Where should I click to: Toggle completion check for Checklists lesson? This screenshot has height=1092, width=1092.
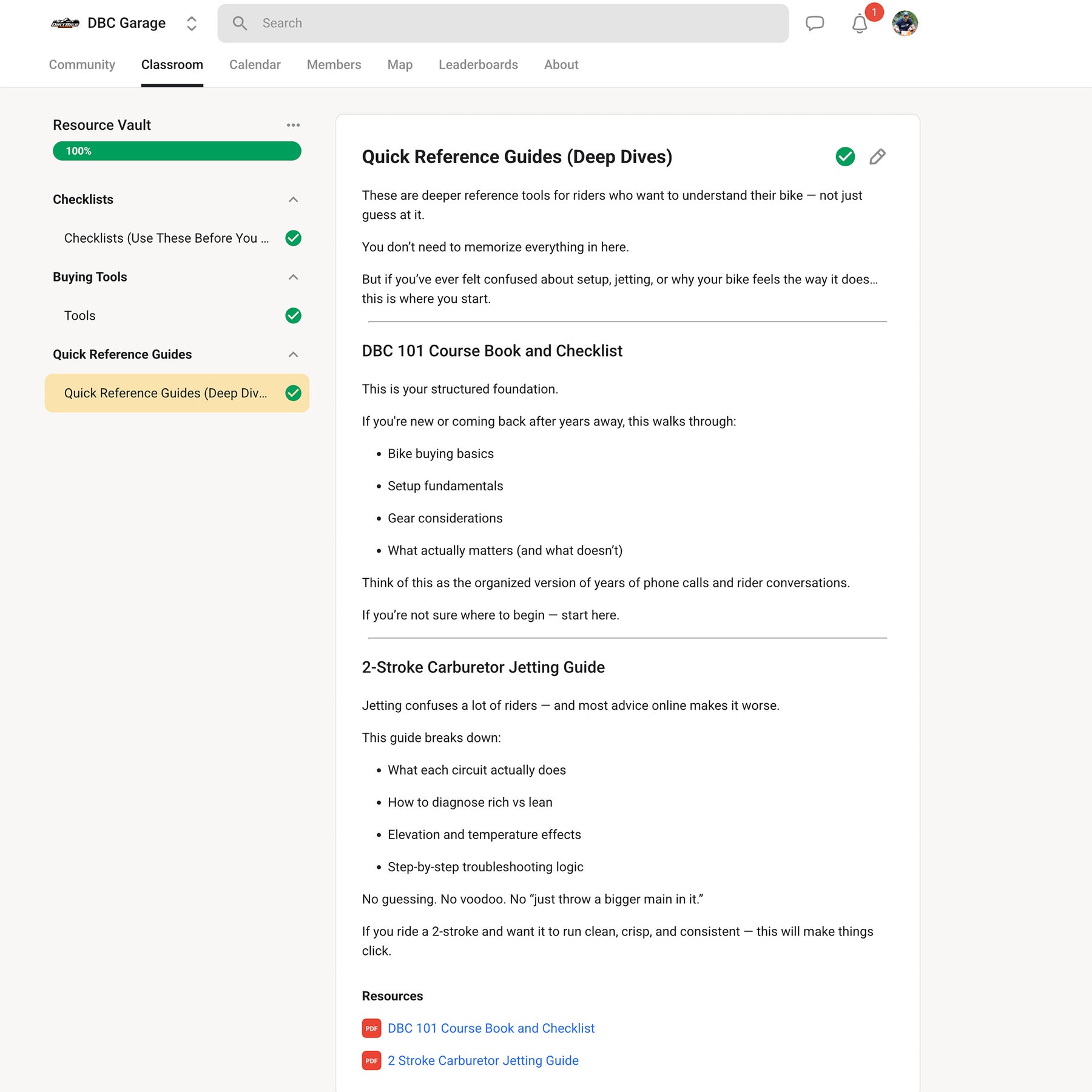click(293, 238)
